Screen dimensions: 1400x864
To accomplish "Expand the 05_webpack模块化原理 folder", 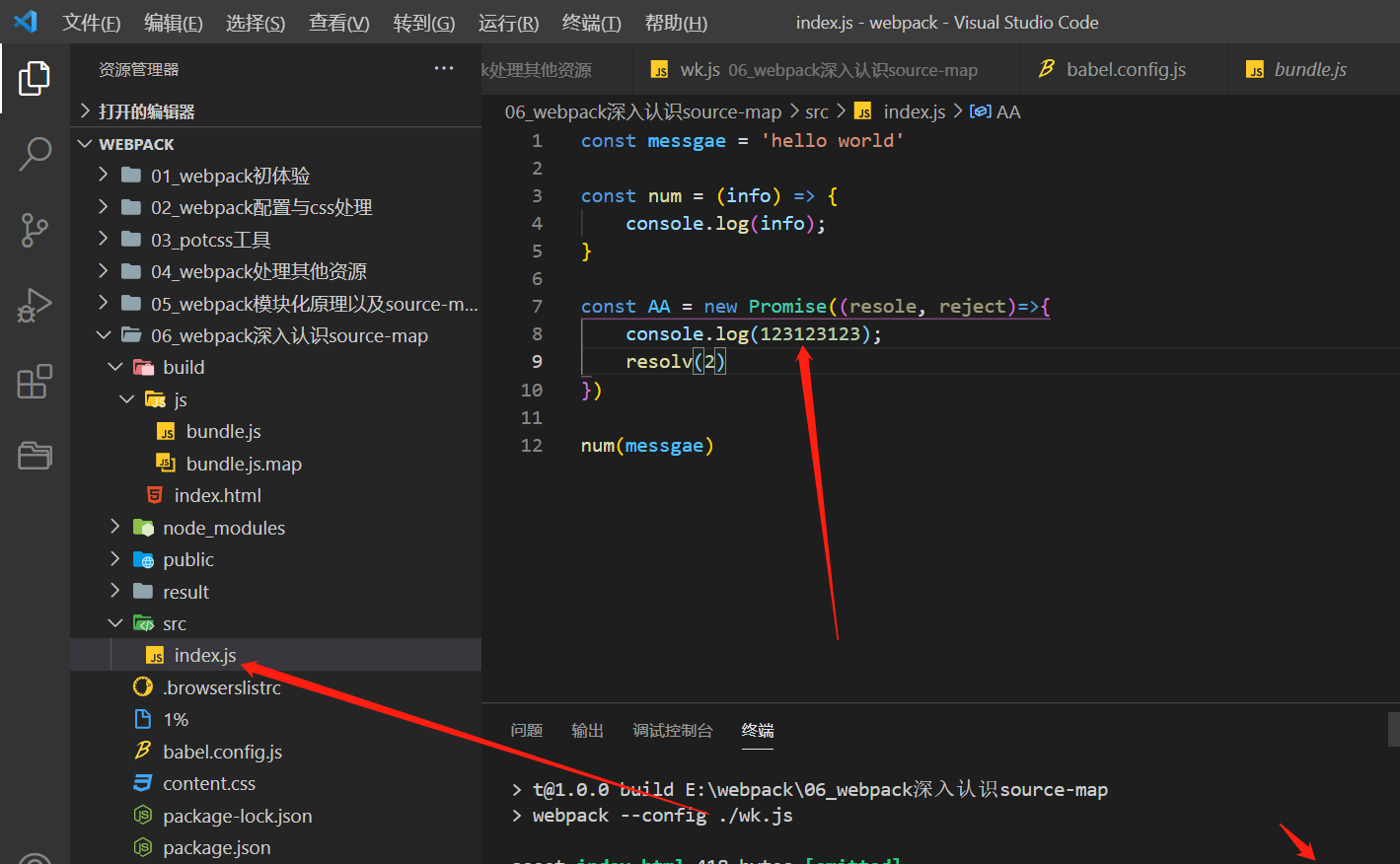I will (104, 303).
